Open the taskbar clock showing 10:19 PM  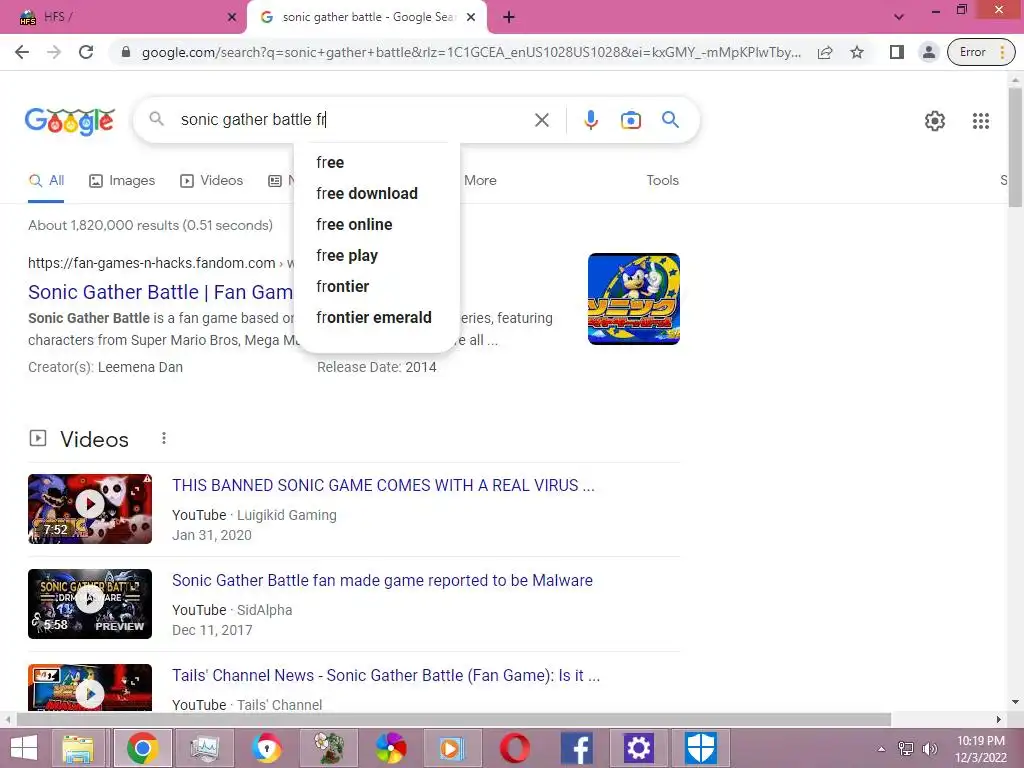(x=980, y=749)
